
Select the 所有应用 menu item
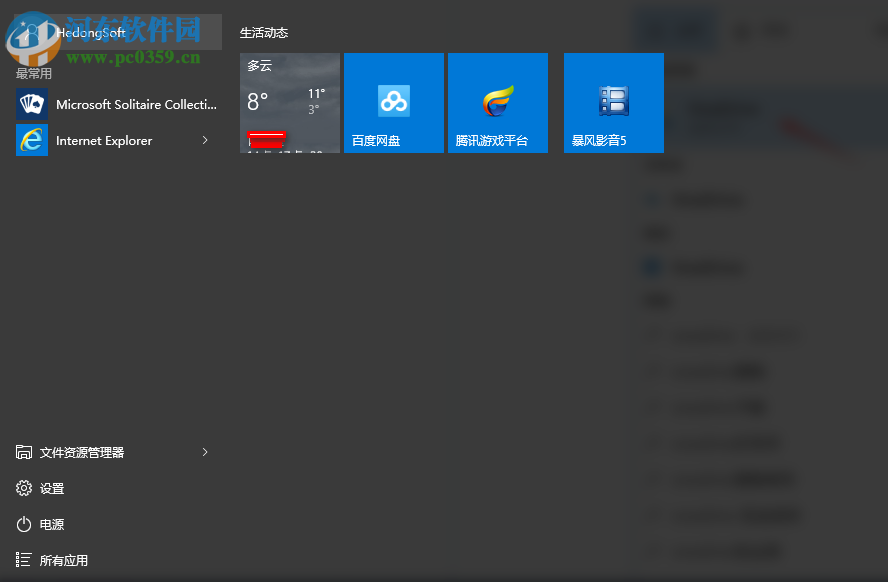point(65,560)
